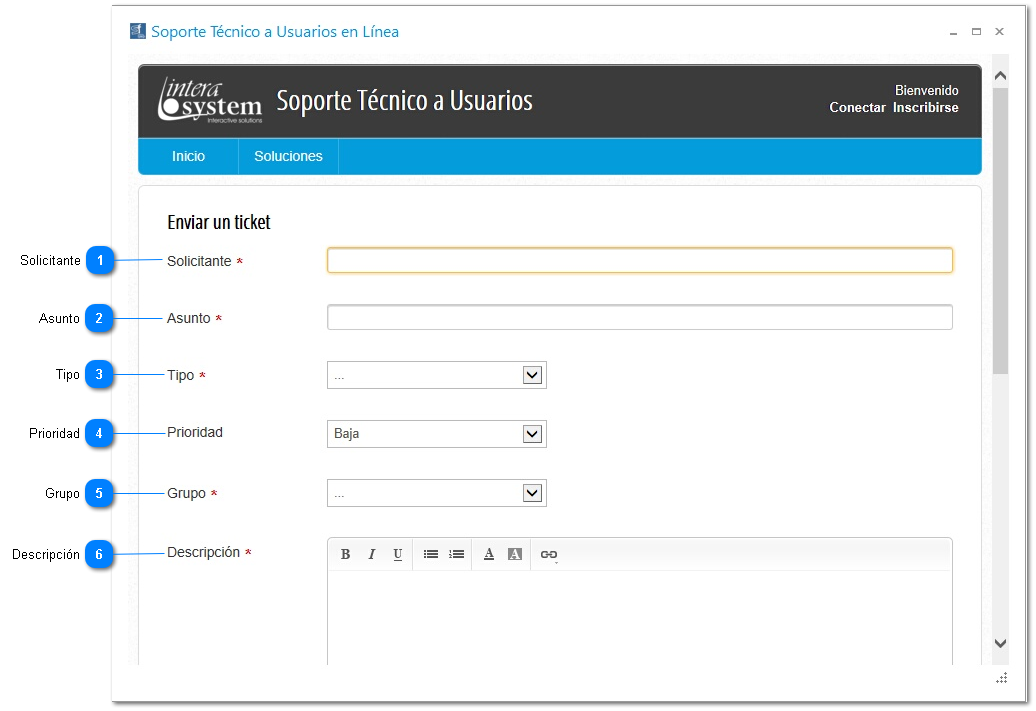The width and height of the screenshot is (1036, 711).
Task: Insert a bulleted list in description
Action: pos(431,554)
